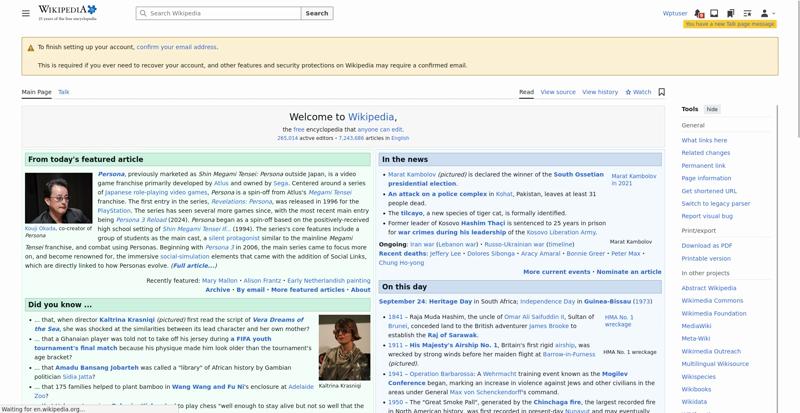Open the alerts bell icon
The width and height of the screenshot is (800, 413).
698,13
